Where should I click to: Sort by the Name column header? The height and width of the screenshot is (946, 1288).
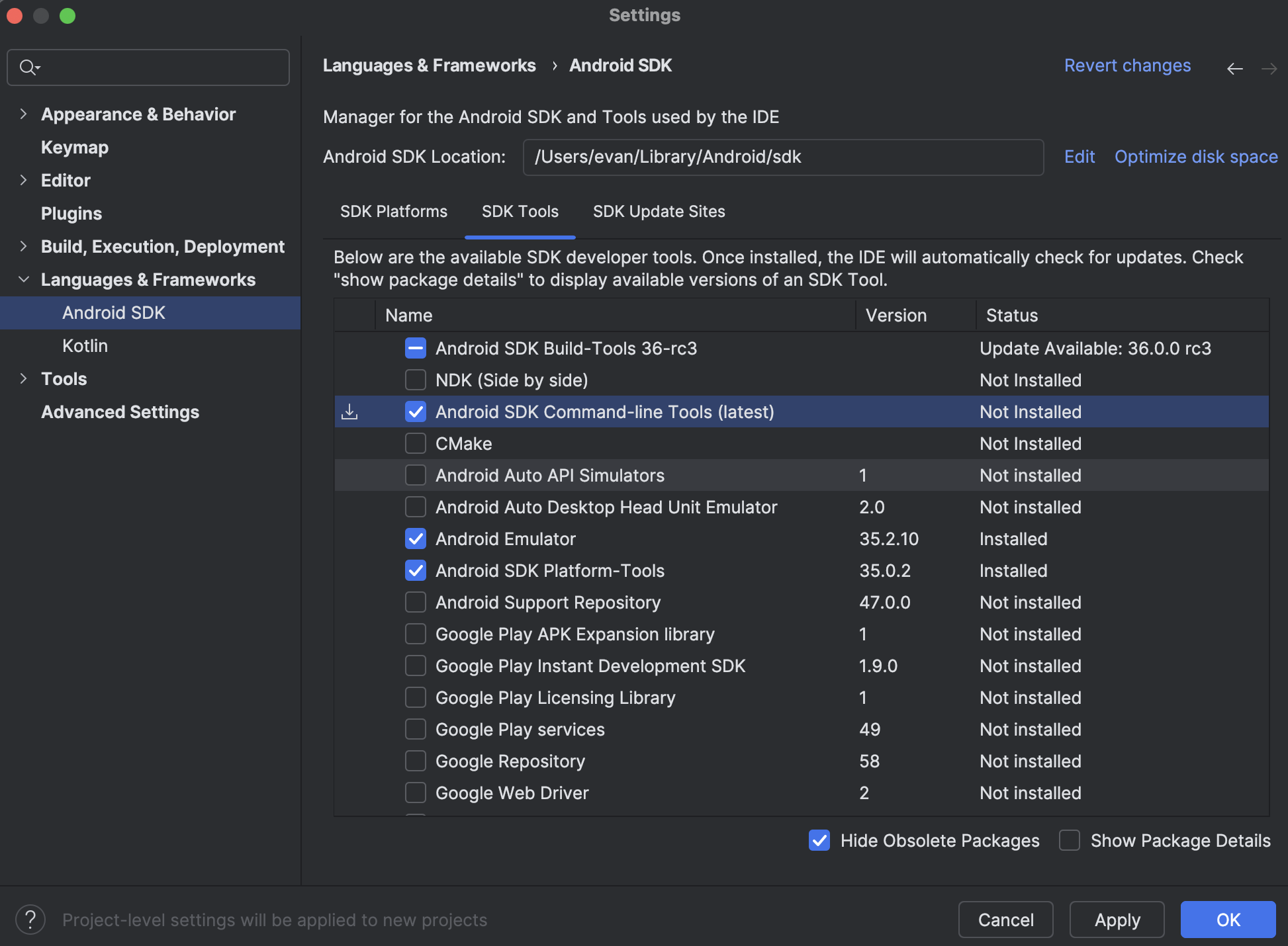point(616,315)
